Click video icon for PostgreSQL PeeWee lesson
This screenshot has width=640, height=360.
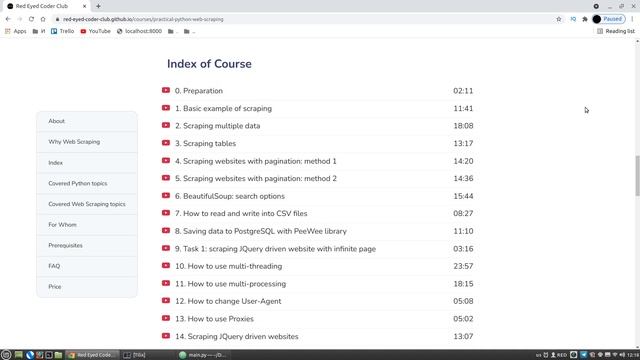click(x=166, y=231)
